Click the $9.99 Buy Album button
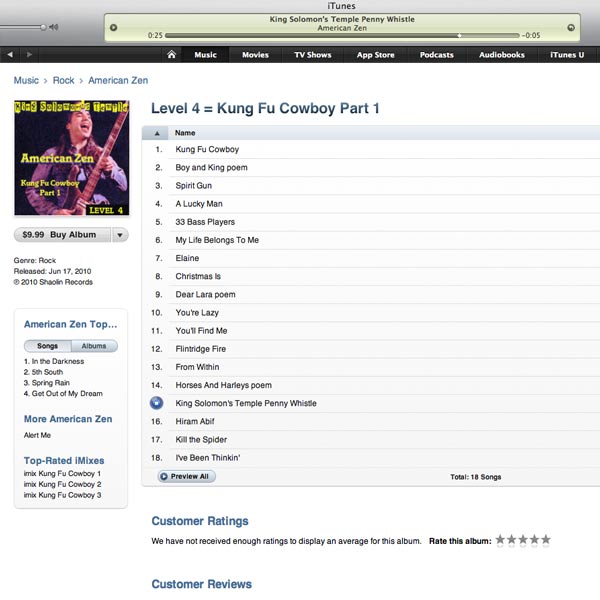Image resolution: width=600 pixels, height=600 pixels. click(63, 235)
